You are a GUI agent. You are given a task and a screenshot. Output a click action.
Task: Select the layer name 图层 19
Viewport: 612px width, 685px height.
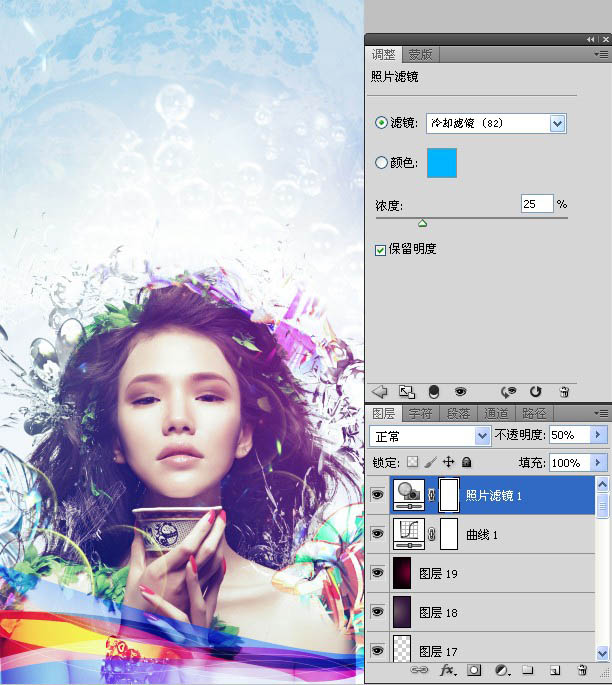click(438, 573)
